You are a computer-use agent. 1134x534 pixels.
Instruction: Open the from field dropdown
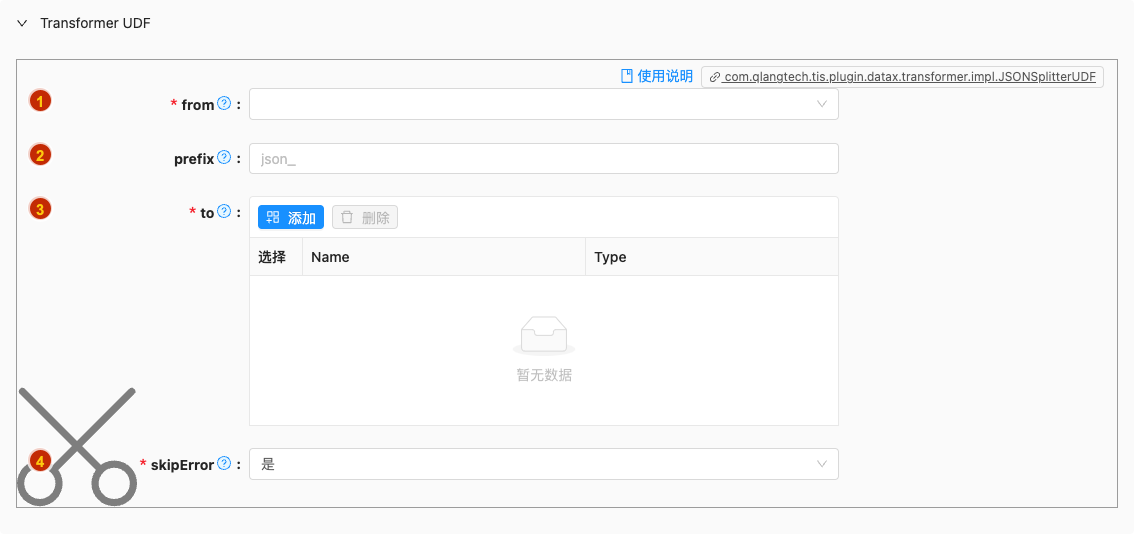543,104
